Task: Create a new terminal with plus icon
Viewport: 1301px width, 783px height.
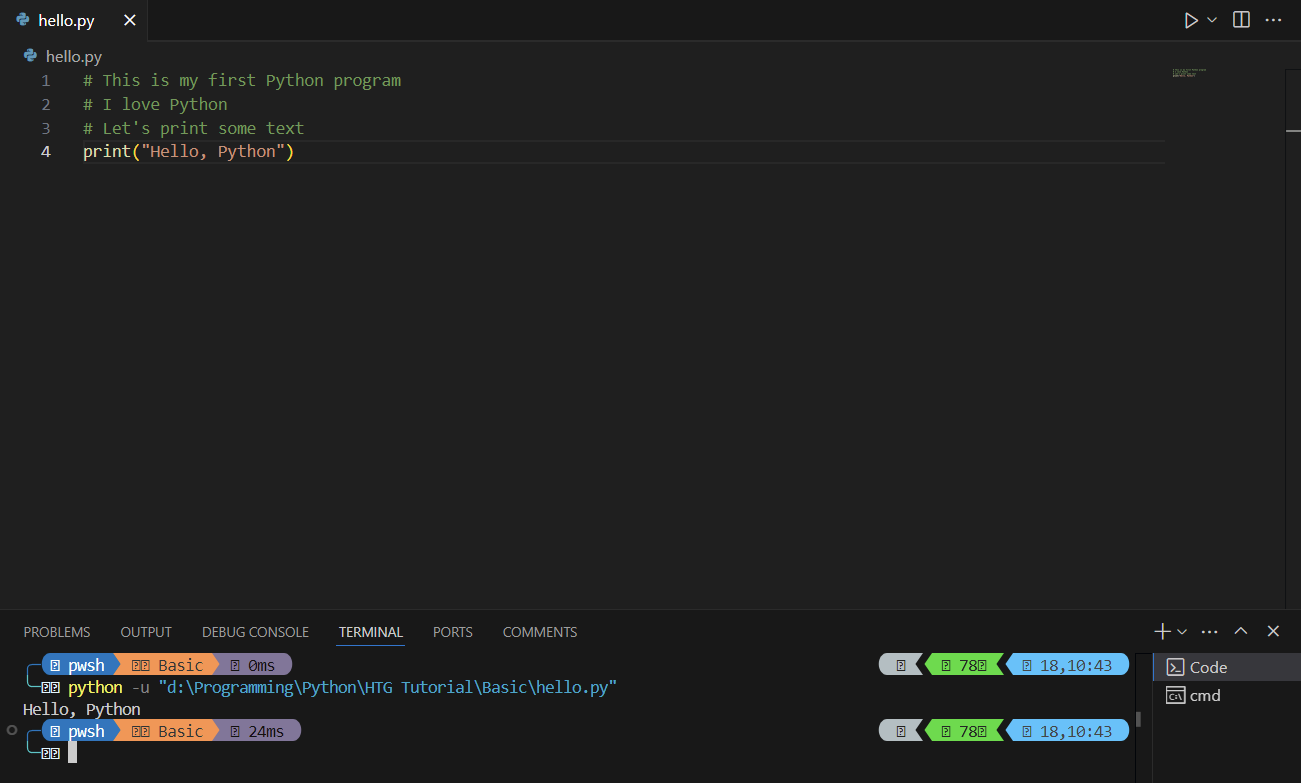Action: [1162, 632]
